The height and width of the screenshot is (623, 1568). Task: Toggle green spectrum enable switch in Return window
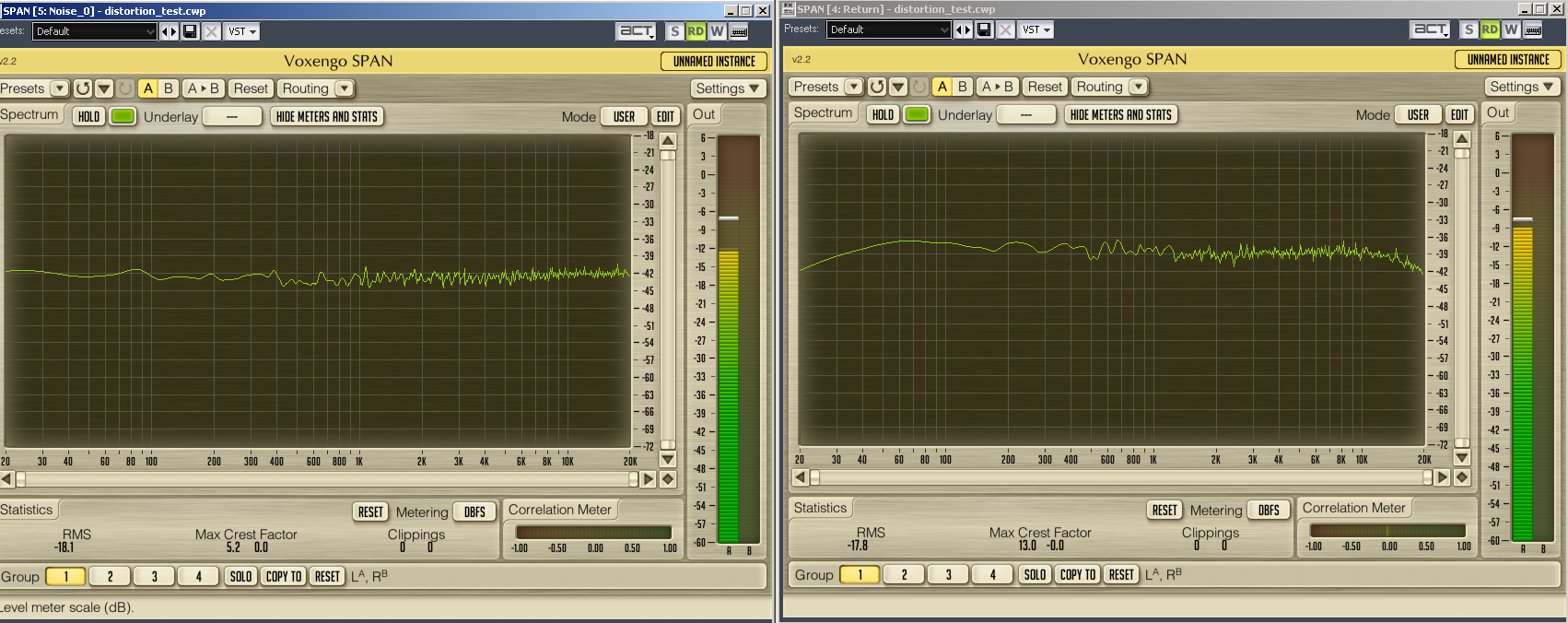pyautogui.click(x=917, y=114)
